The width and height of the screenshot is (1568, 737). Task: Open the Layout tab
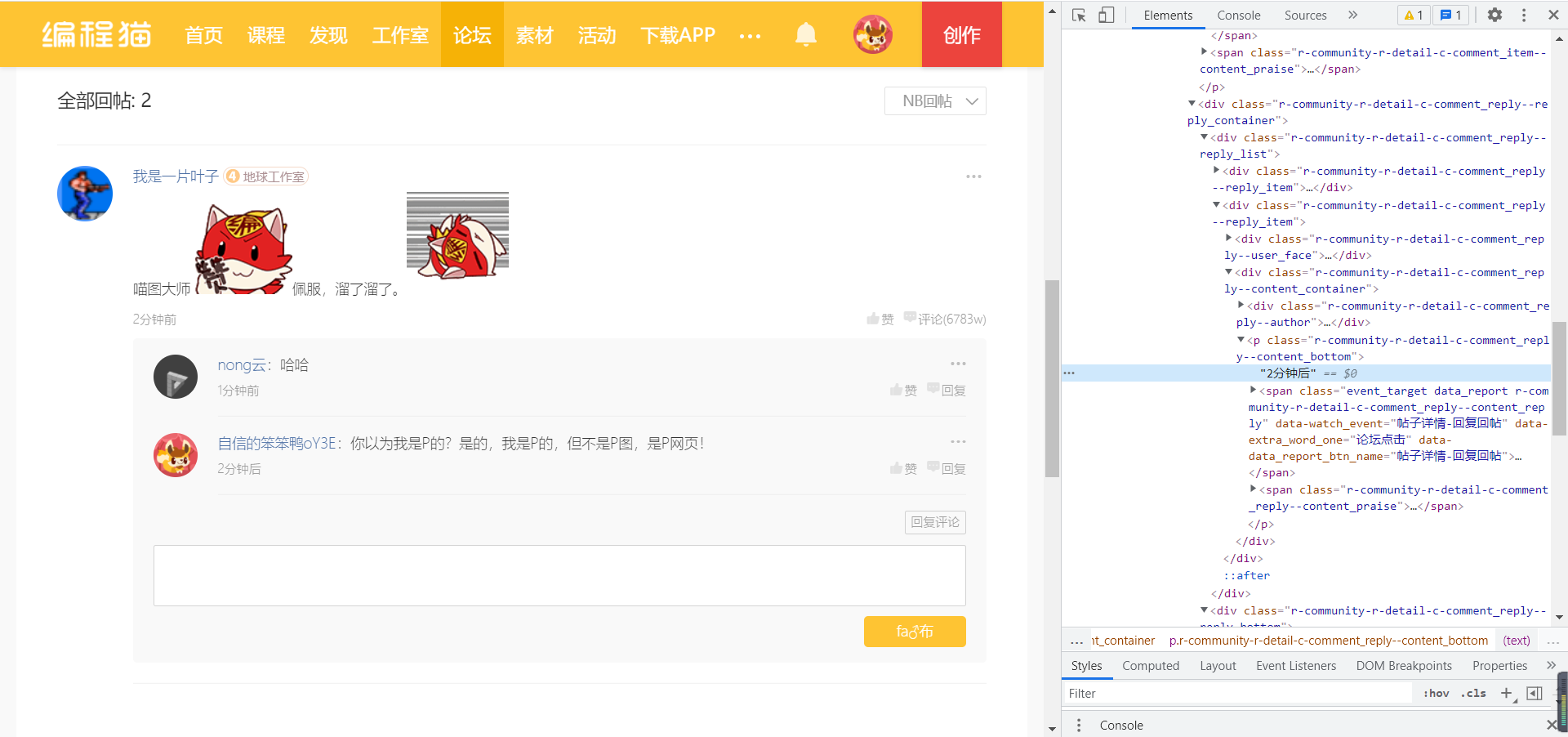[1218, 666]
